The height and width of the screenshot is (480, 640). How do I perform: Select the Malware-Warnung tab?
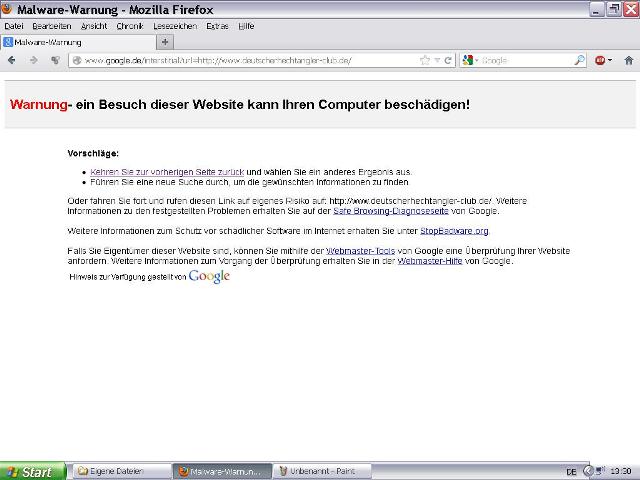coord(78,42)
